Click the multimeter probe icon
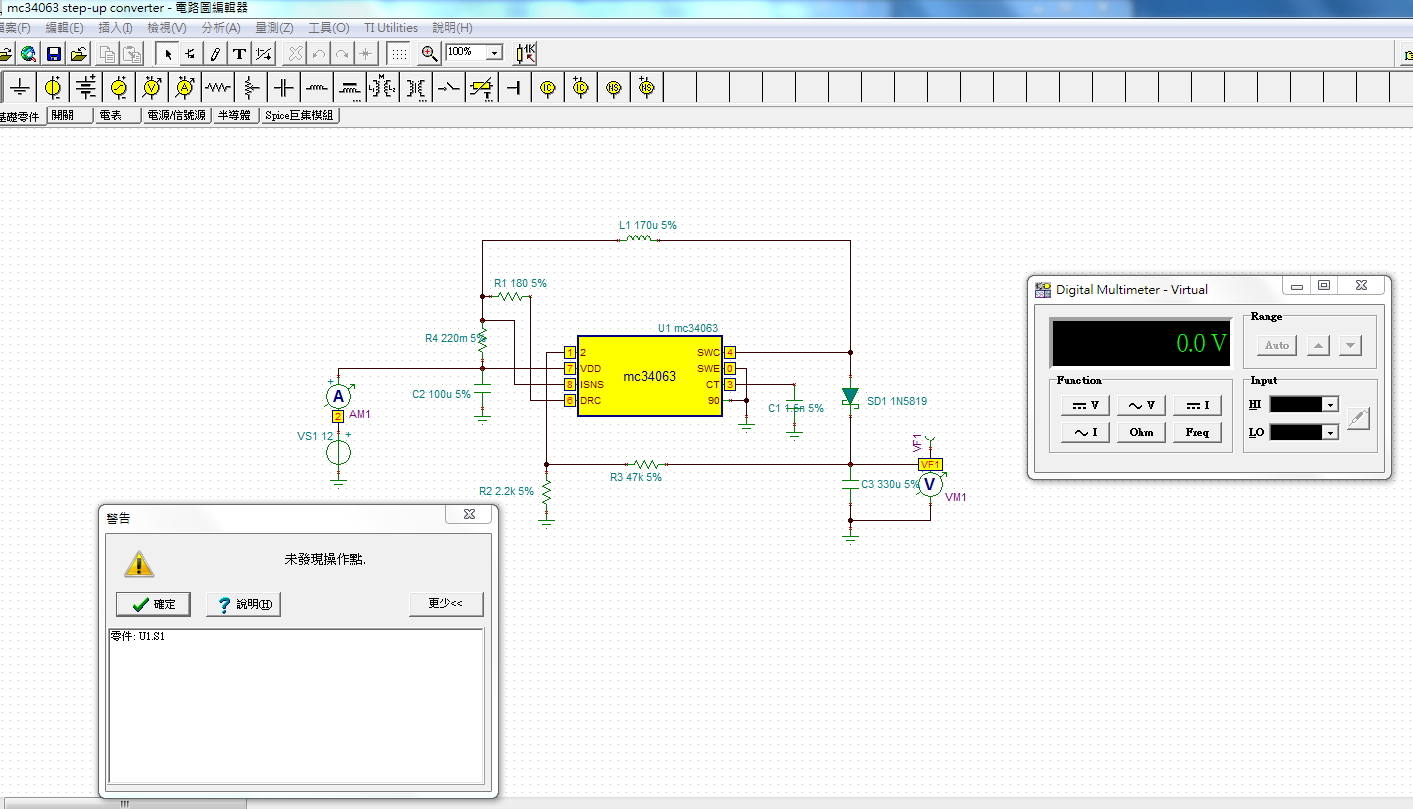Viewport: 1413px width, 809px height. (x=1357, y=418)
